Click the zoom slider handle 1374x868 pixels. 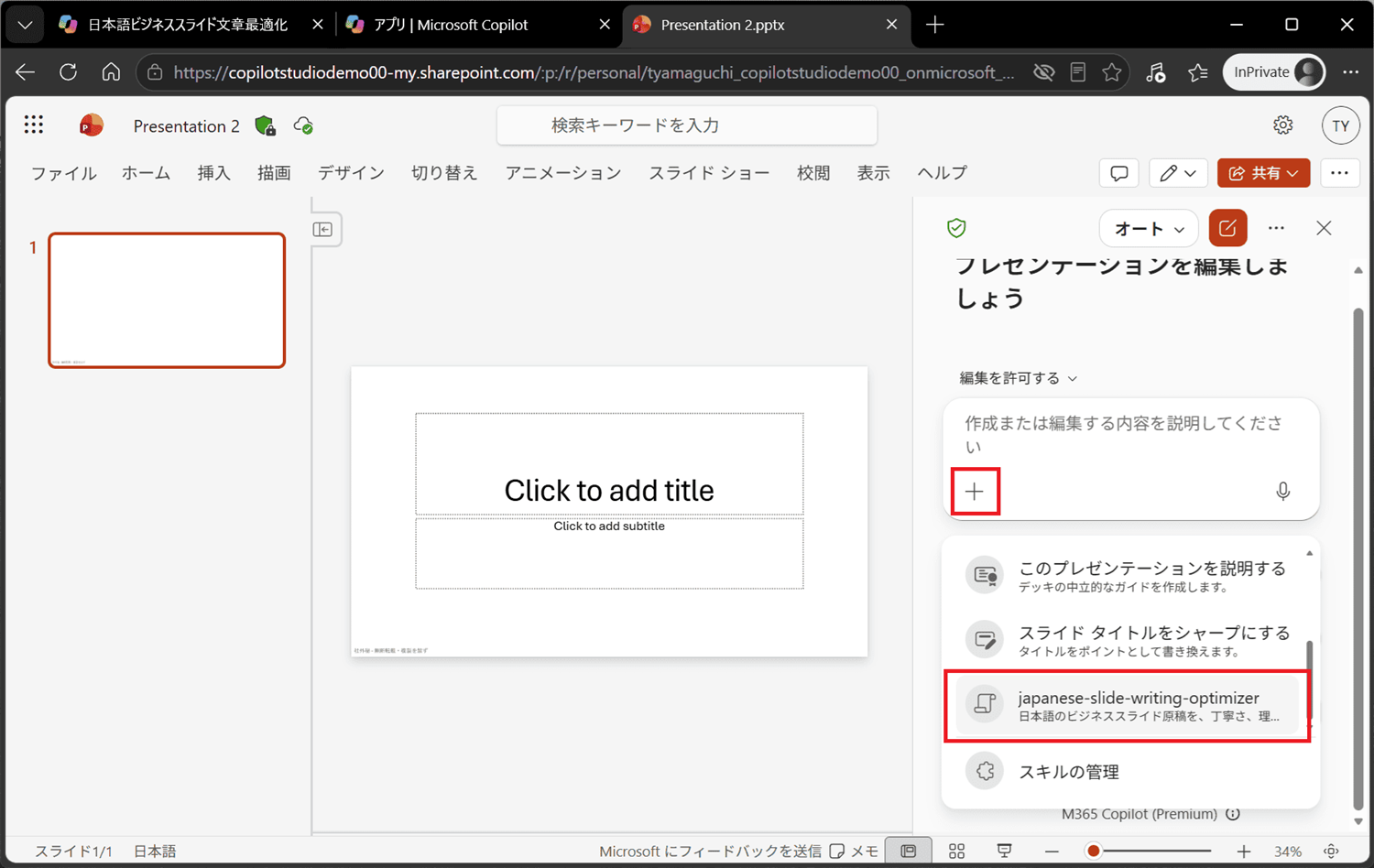[1093, 852]
